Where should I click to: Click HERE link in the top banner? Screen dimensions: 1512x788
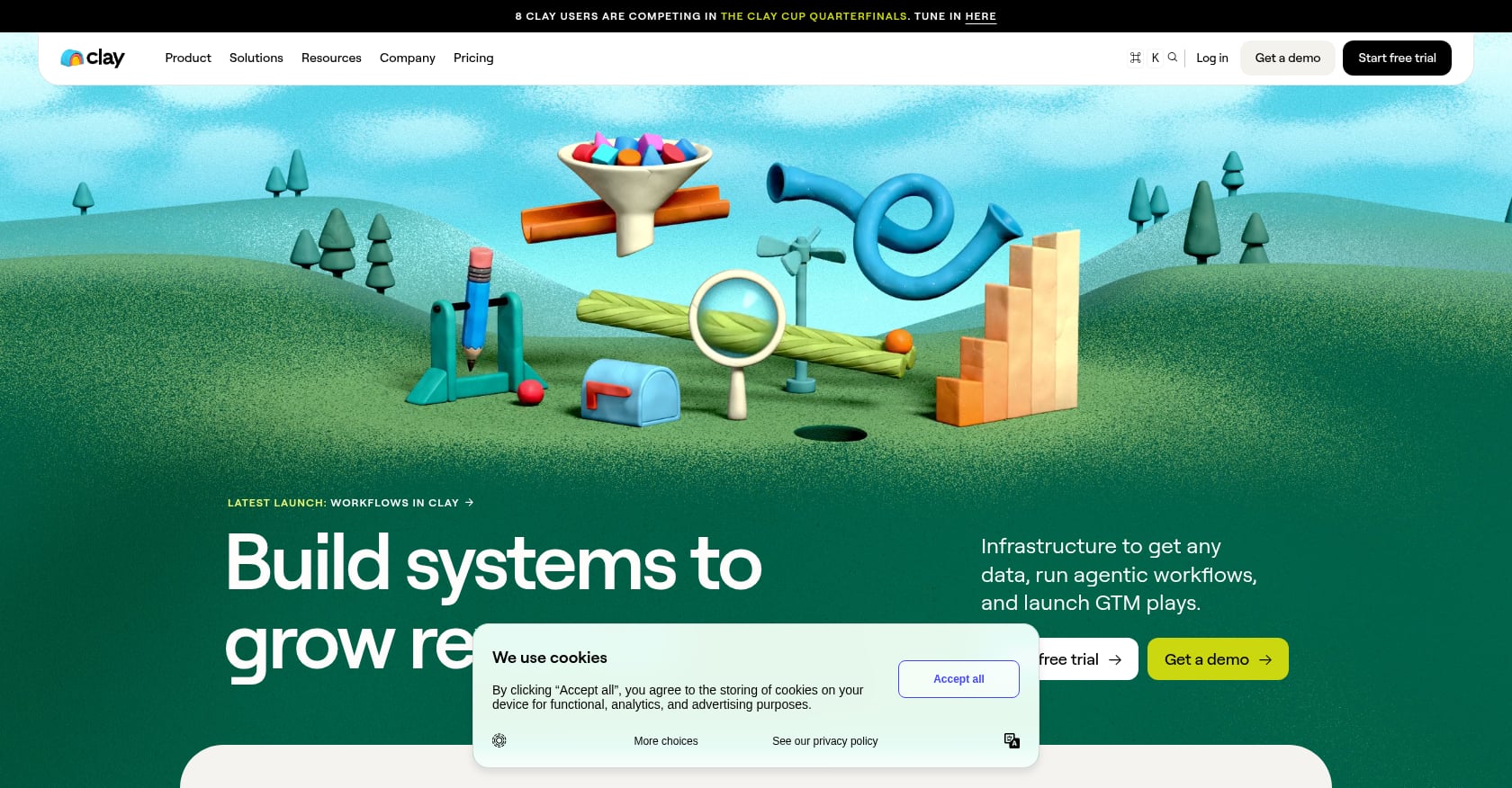981,16
